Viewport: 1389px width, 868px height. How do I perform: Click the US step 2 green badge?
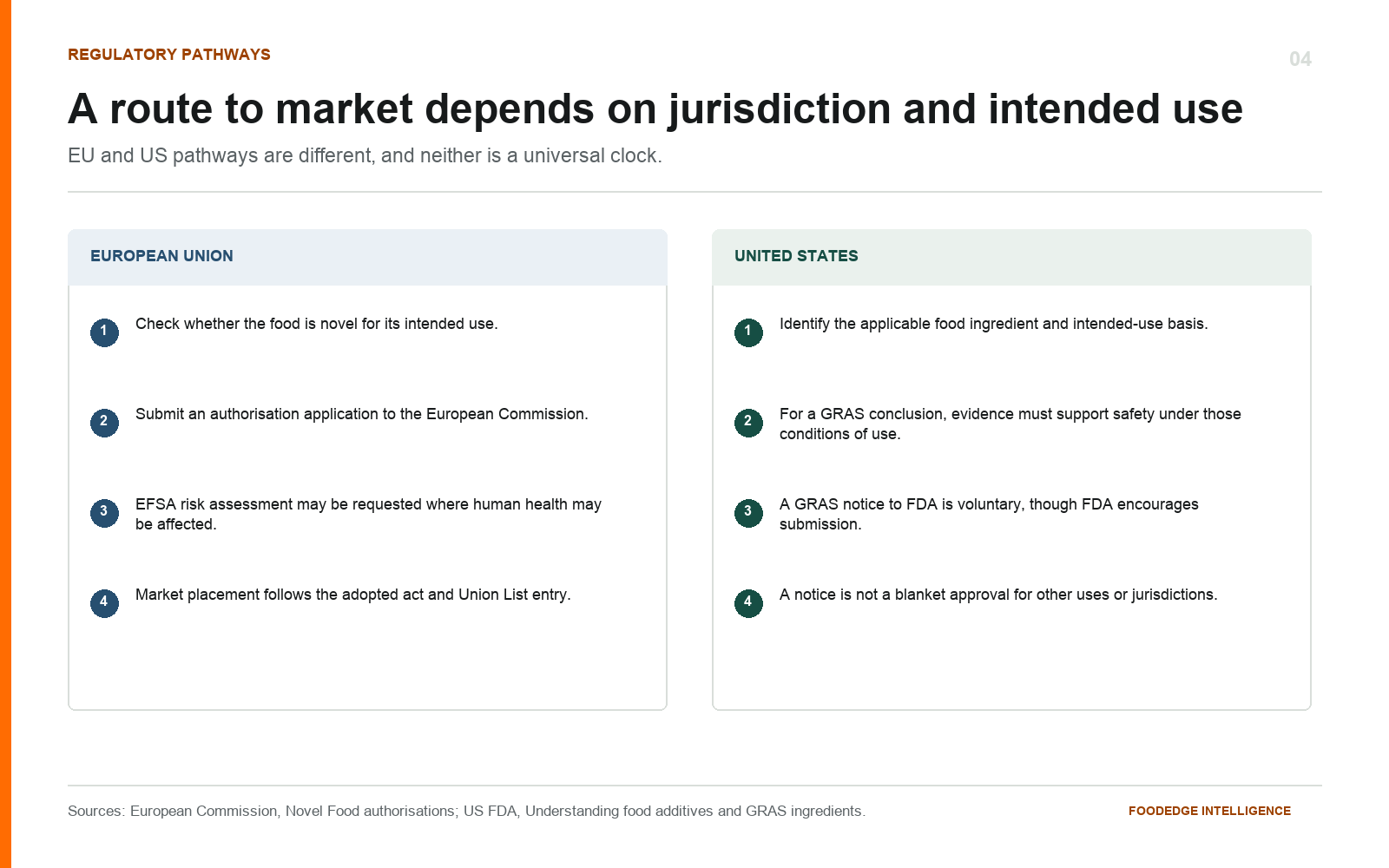tap(748, 423)
